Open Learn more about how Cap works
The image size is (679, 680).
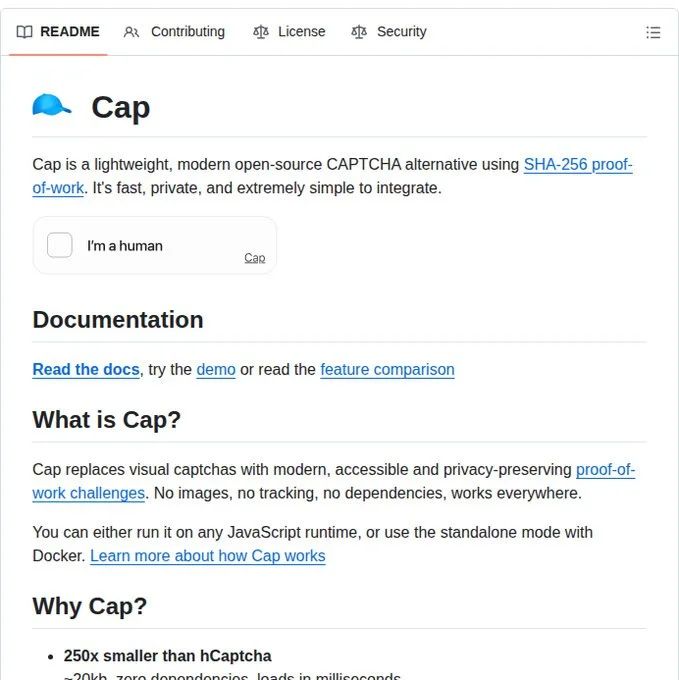click(x=208, y=556)
